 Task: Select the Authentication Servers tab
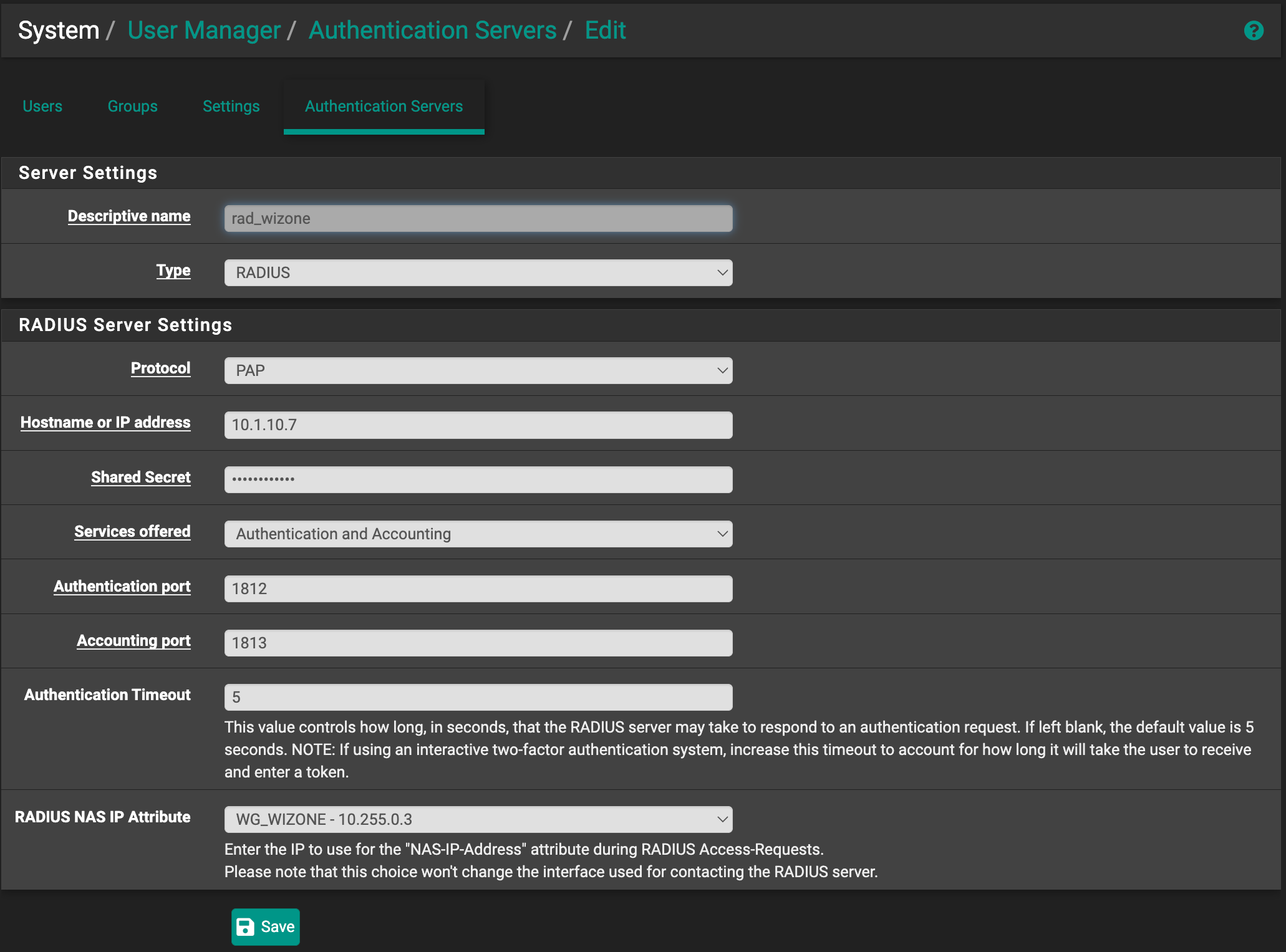coord(384,106)
